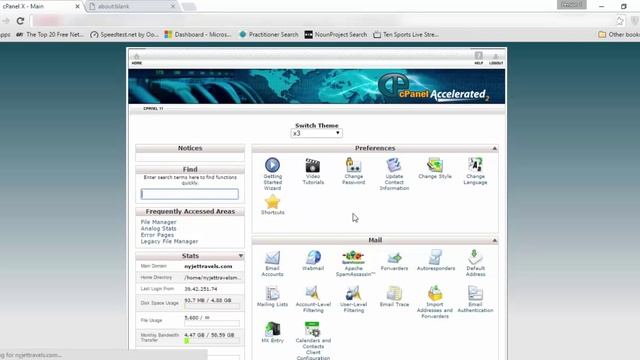640x360 pixels.
Task: Click the Find search input field
Action: [190, 194]
